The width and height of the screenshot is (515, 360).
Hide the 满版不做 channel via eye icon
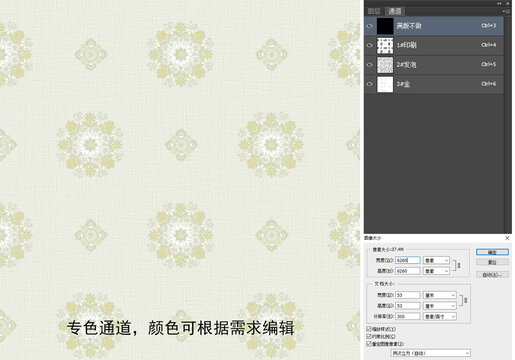[370, 26]
